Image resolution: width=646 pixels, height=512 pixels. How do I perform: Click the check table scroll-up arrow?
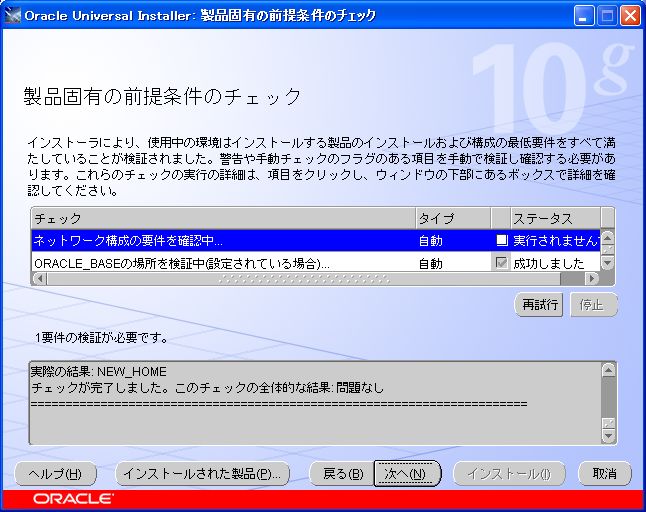tap(608, 237)
